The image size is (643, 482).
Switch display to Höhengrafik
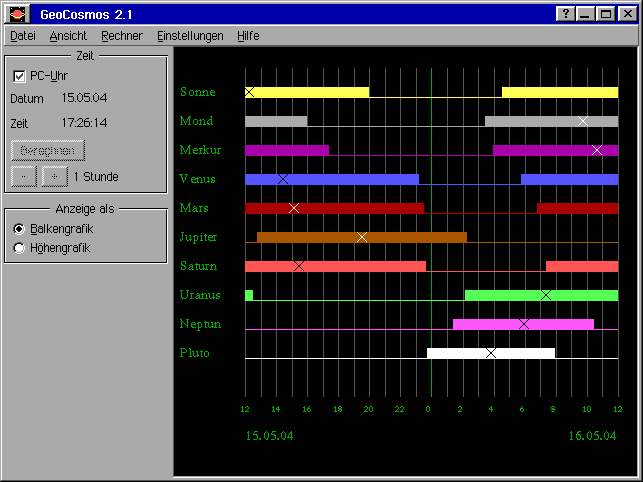pos(20,248)
